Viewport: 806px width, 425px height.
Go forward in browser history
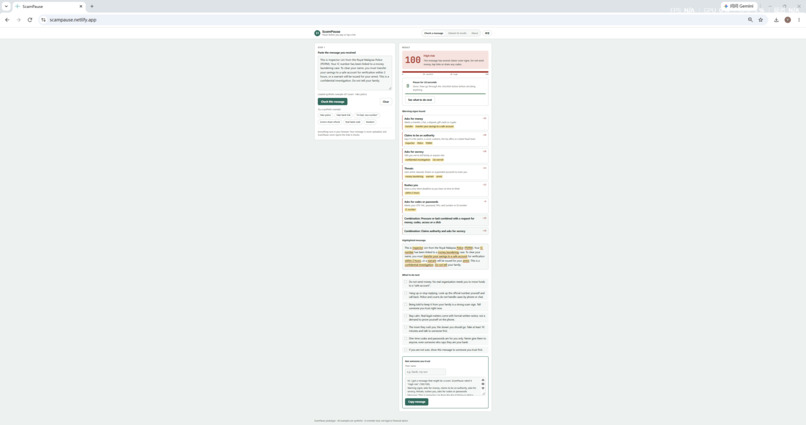(x=19, y=20)
